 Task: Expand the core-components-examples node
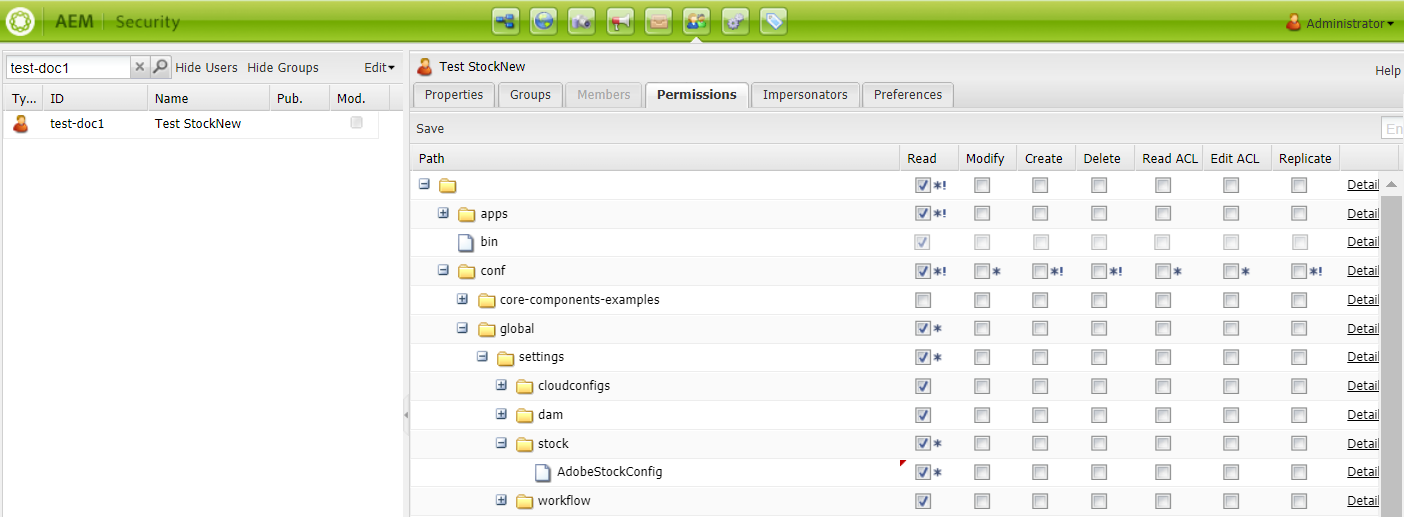pos(462,300)
